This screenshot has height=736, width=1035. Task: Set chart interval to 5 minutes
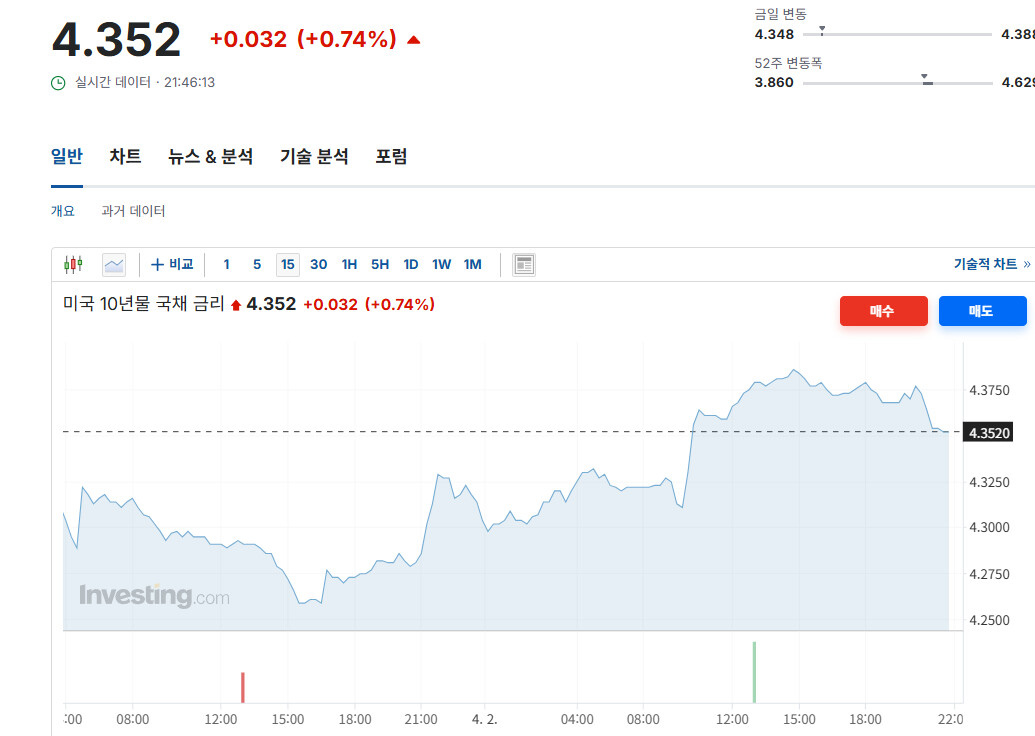click(x=257, y=265)
